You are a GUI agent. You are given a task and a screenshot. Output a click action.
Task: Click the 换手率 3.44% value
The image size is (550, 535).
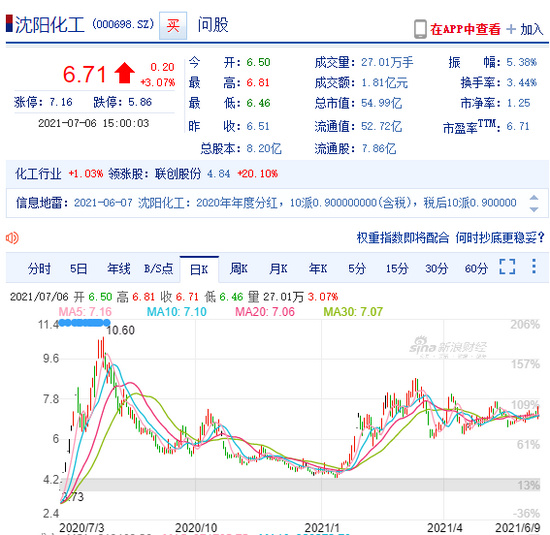pyautogui.click(x=522, y=83)
